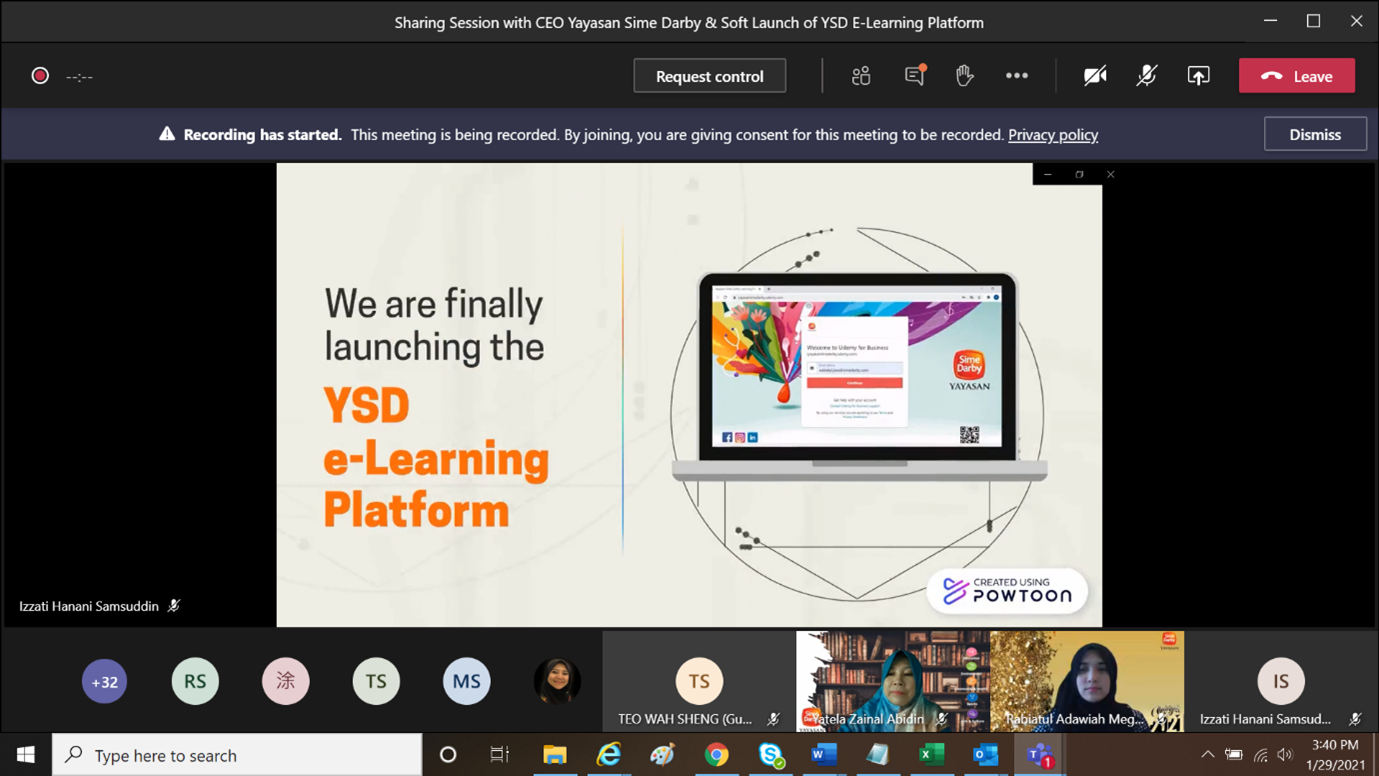Image resolution: width=1379 pixels, height=776 pixels.
Task: Show hidden system tray icons chevron
Action: tap(1207, 755)
